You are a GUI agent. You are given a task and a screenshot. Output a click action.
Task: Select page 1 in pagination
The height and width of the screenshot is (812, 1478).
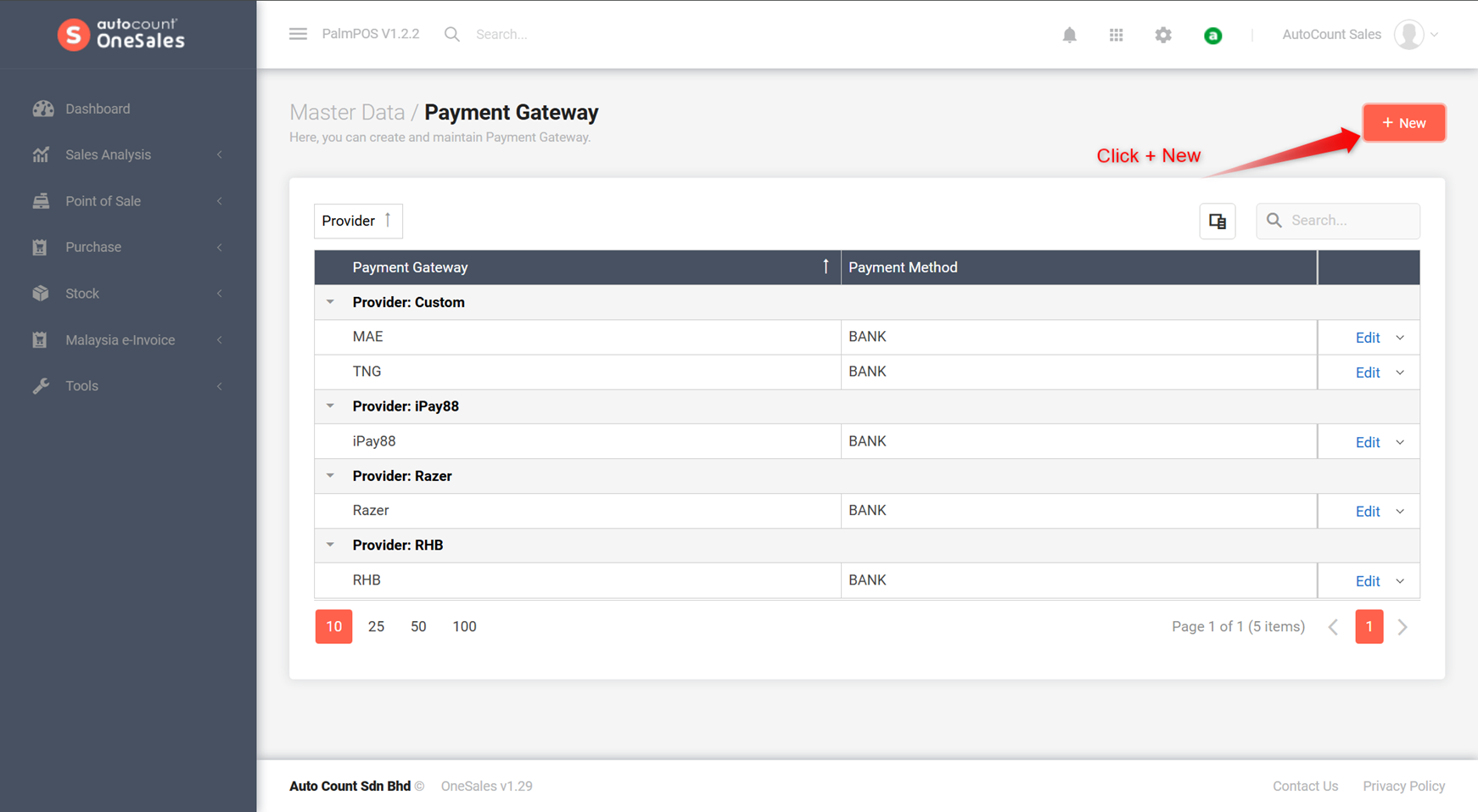click(x=1369, y=627)
